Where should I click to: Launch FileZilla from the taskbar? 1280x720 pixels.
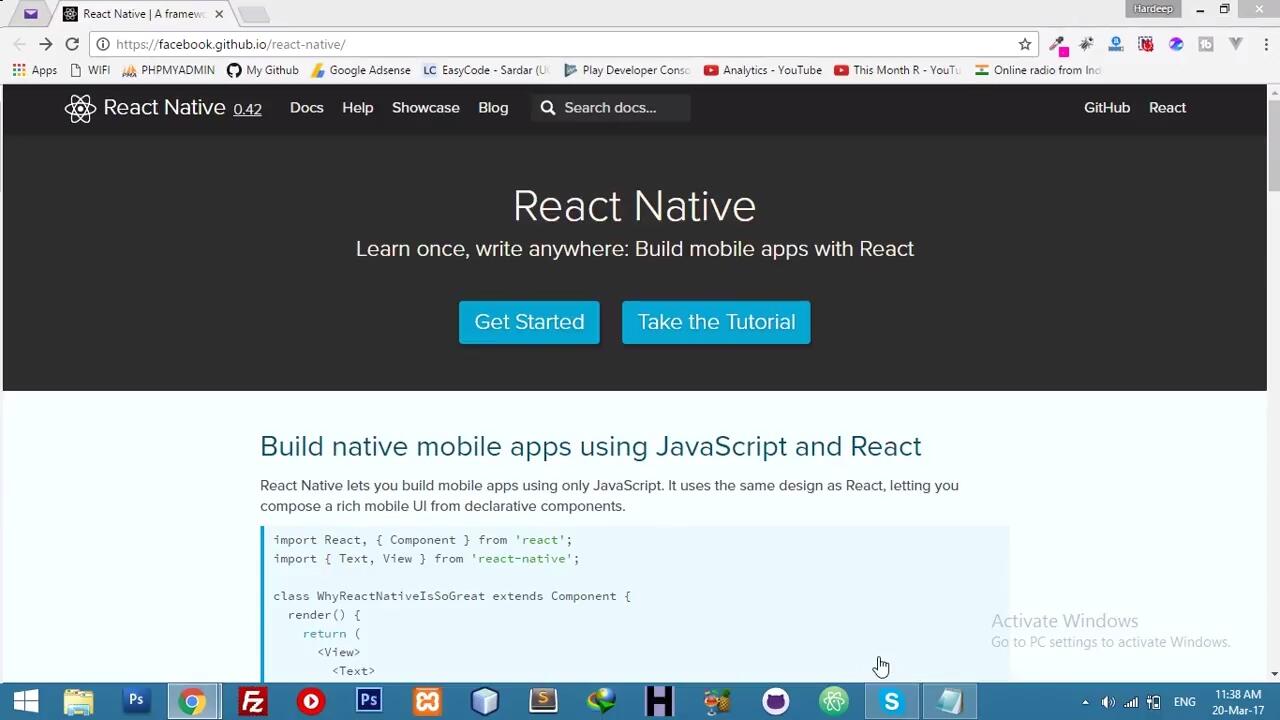[x=252, y=701]
